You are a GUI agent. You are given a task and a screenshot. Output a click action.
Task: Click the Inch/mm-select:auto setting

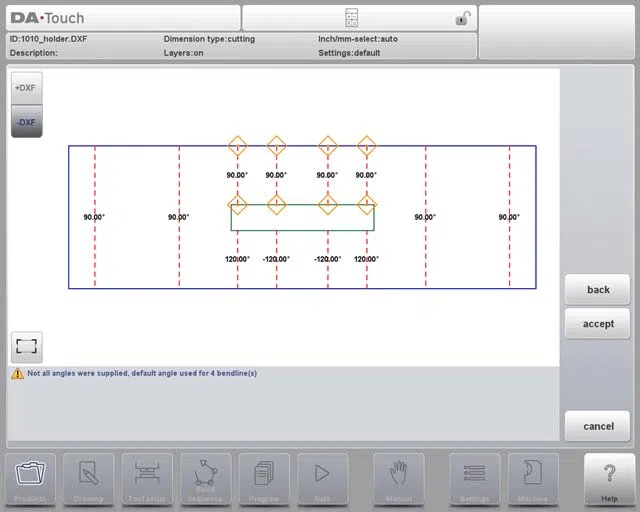tap(358, 39)
